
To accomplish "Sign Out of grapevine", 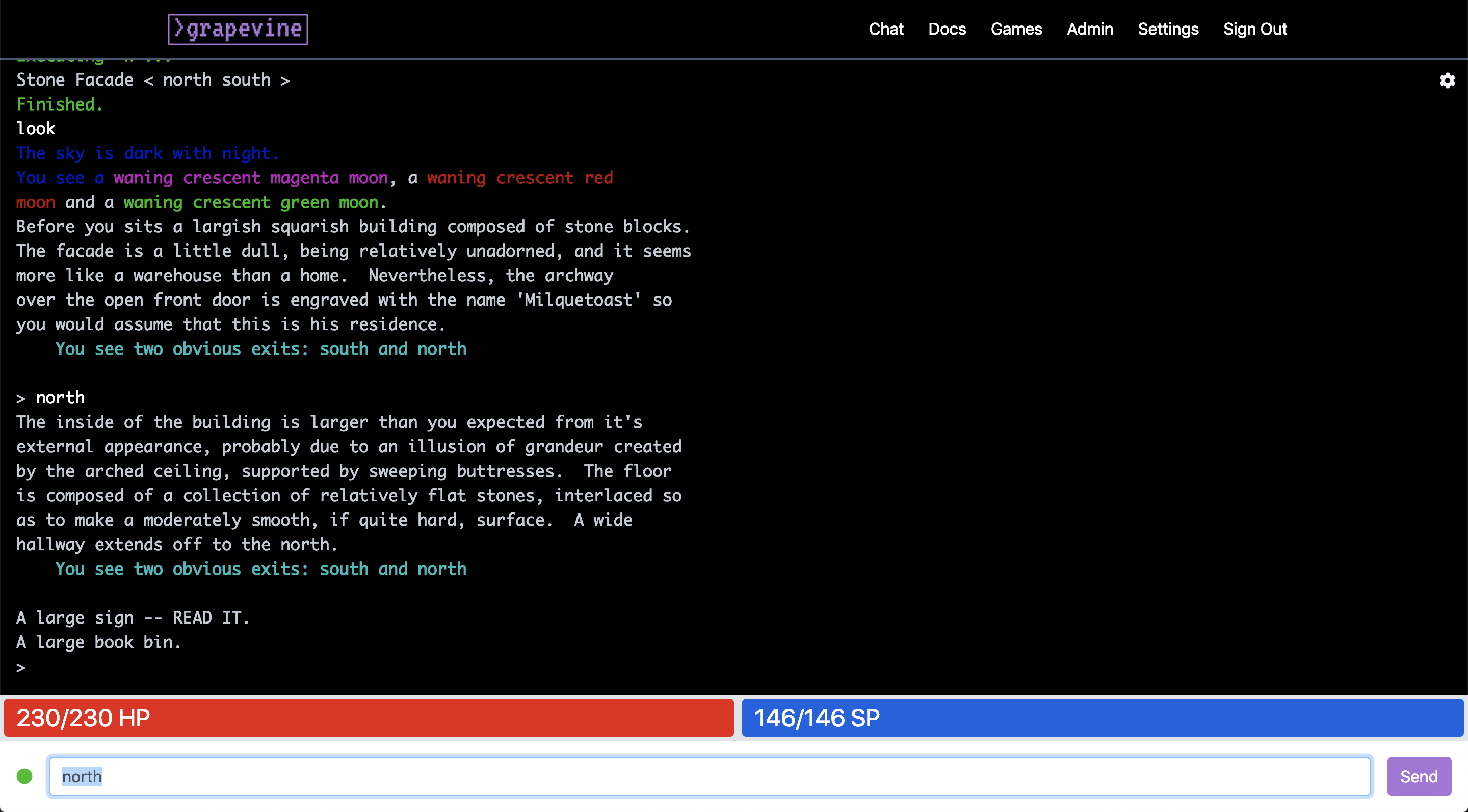I will pyautogui.click(x=1255, y=29).
